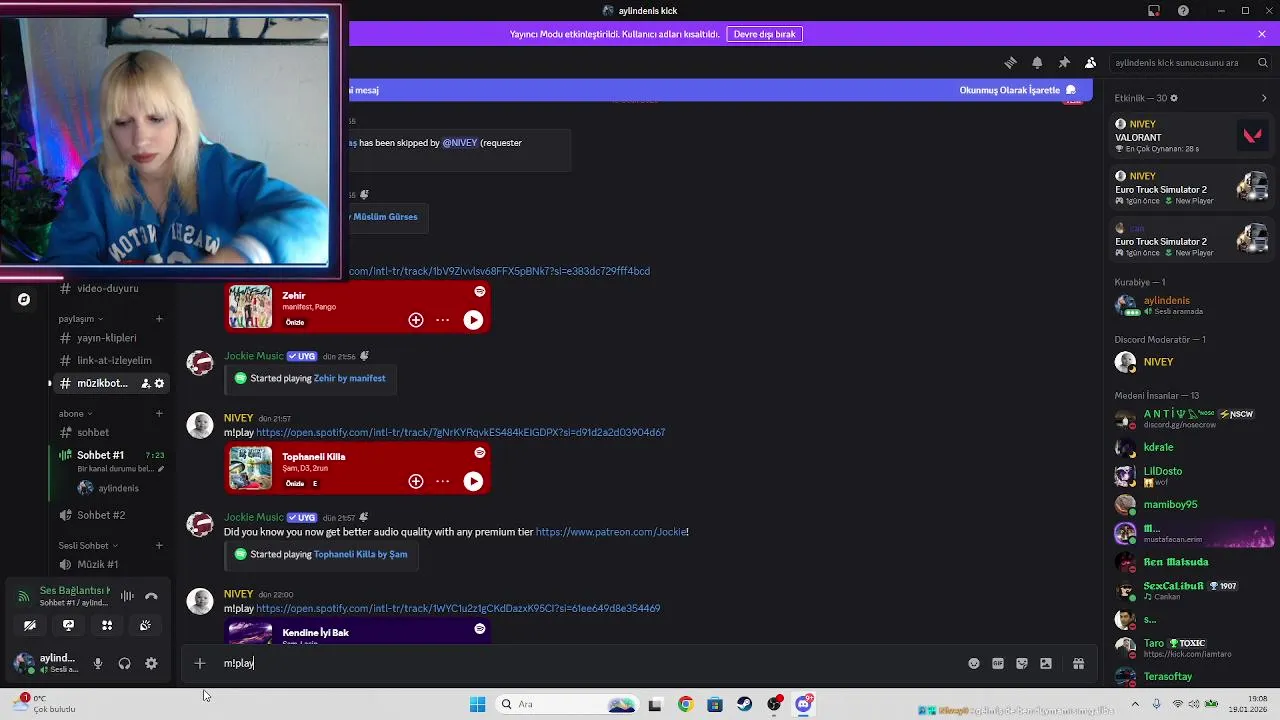Dismiss the purple streamer mode banner

(1262, 34)
